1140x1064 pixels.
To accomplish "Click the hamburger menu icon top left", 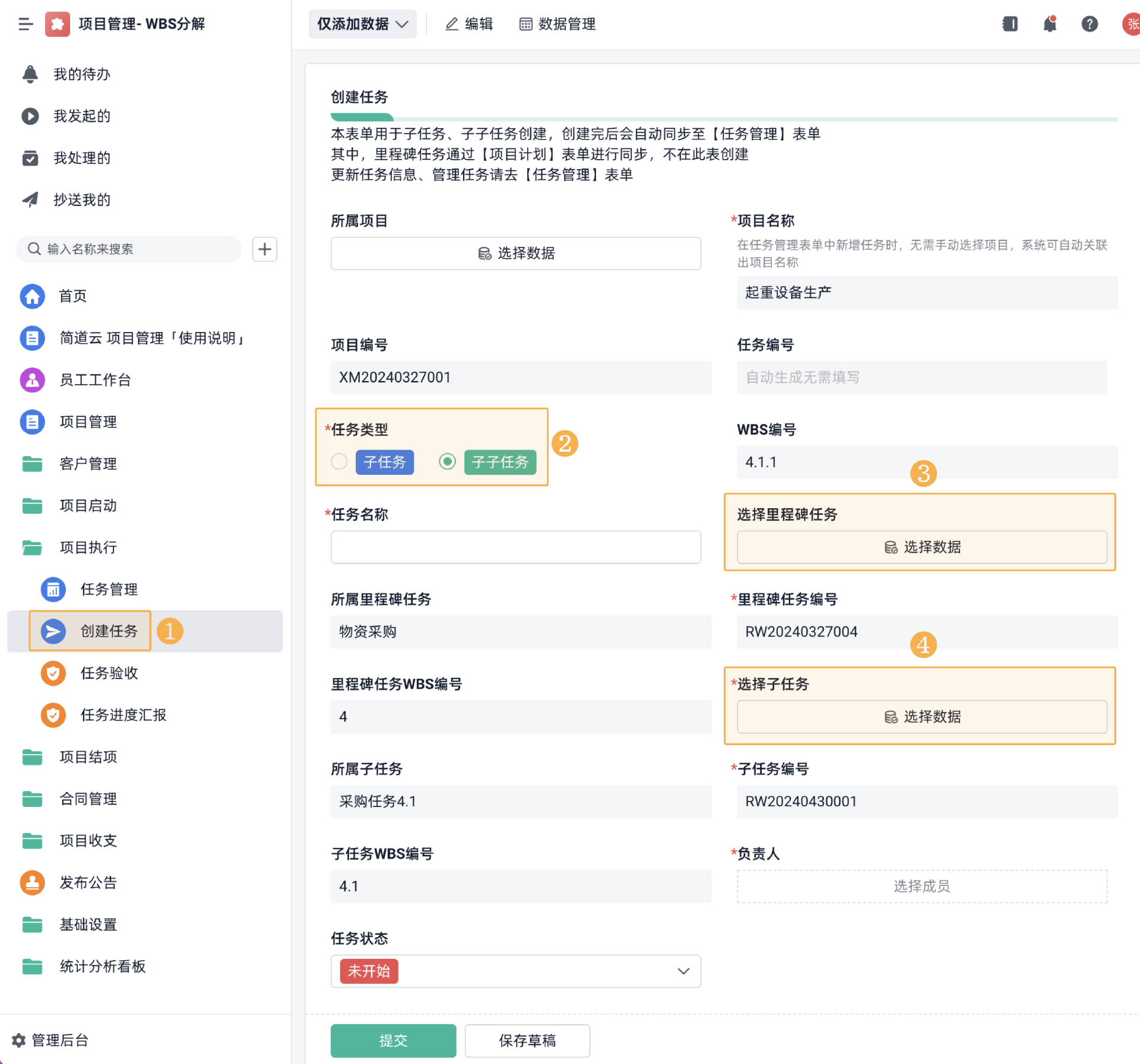I will (26, 24).
